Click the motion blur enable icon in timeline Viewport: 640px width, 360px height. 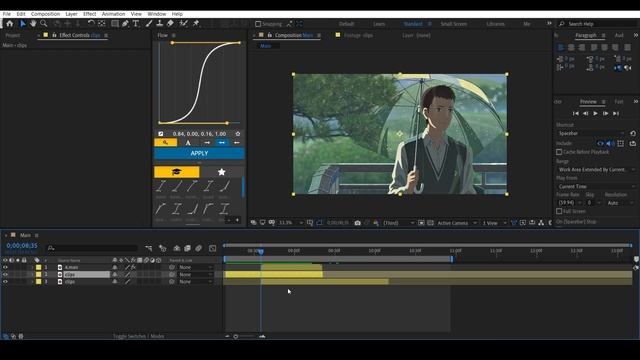click(x=199, y=248)
